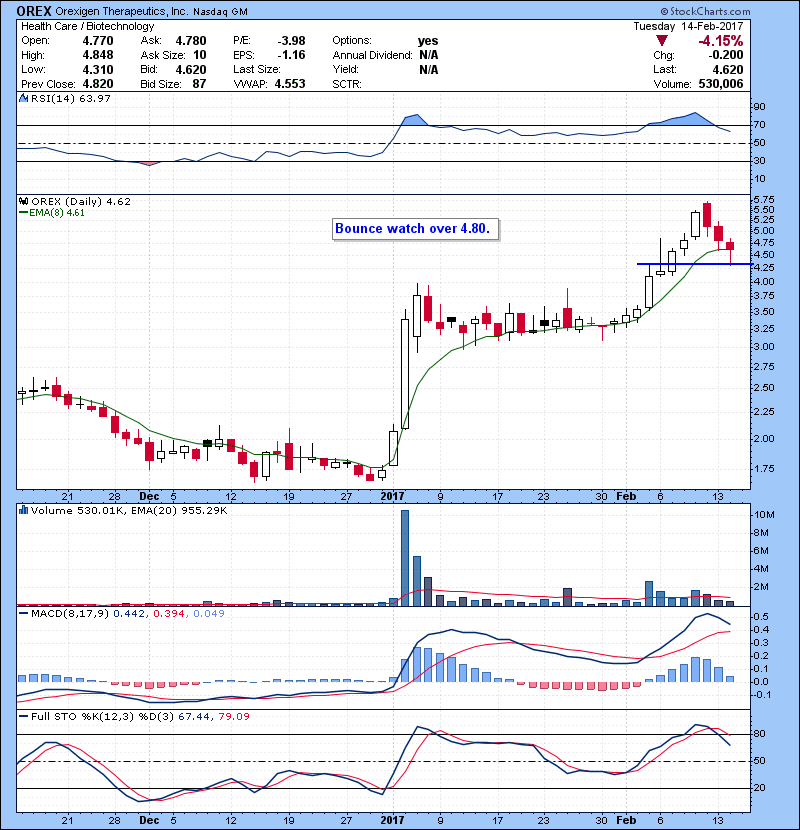Click the company name Orexigen Therapeutics, Inc.

[122, 11]
